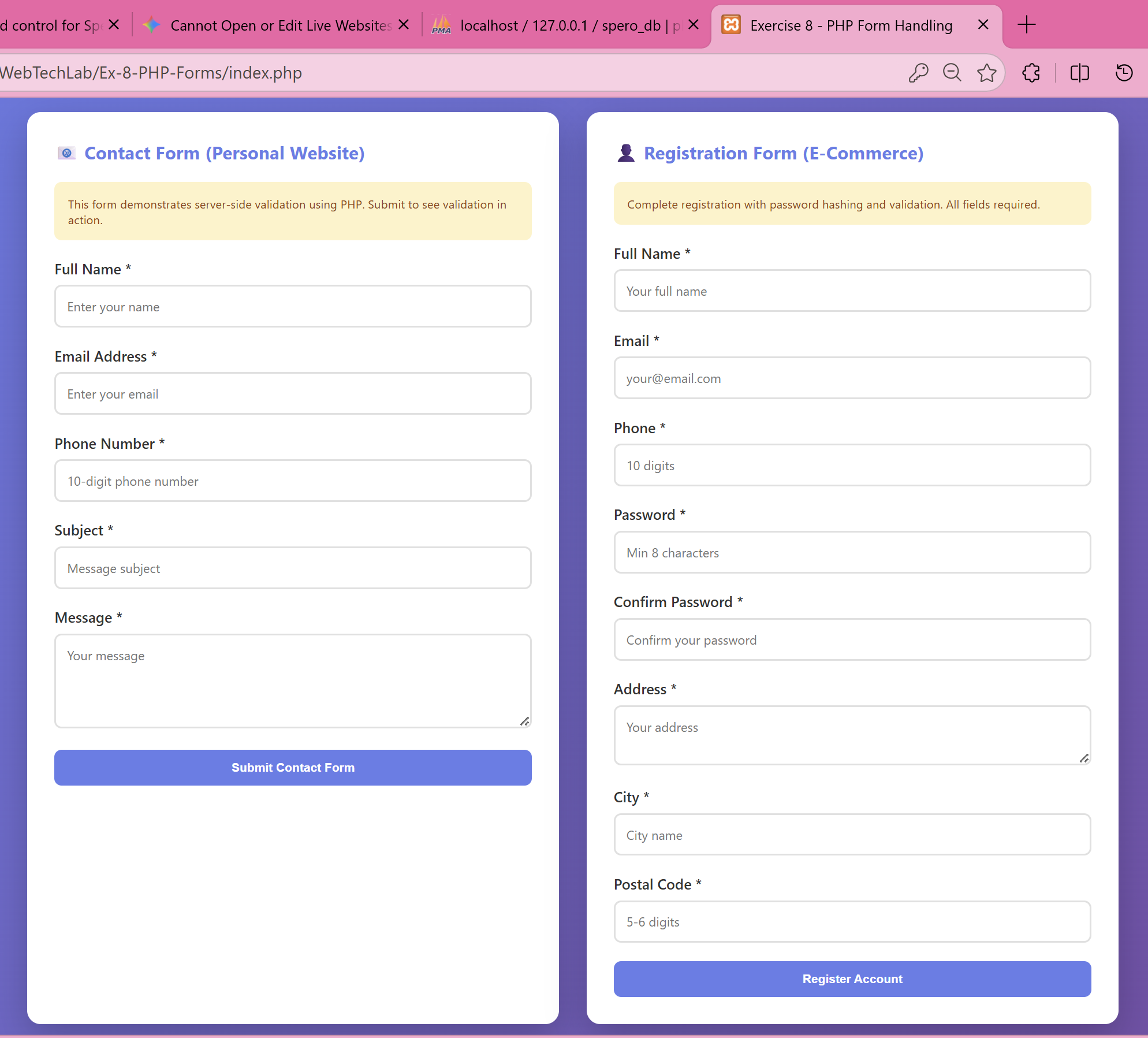Click the Min 8 characters password field
The width and height of the screenshot is (1148, 1038).
[x=852, y=553]
